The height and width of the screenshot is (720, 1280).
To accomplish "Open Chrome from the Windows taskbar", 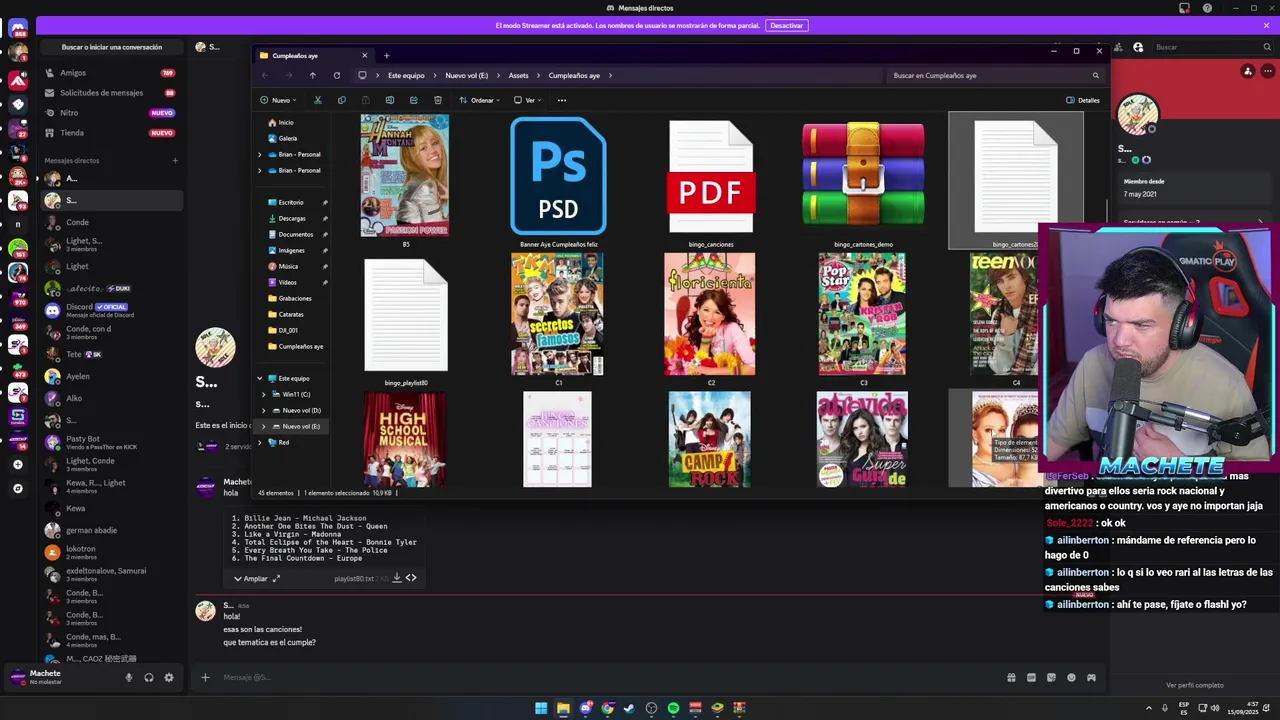I will tap(607, 708).
